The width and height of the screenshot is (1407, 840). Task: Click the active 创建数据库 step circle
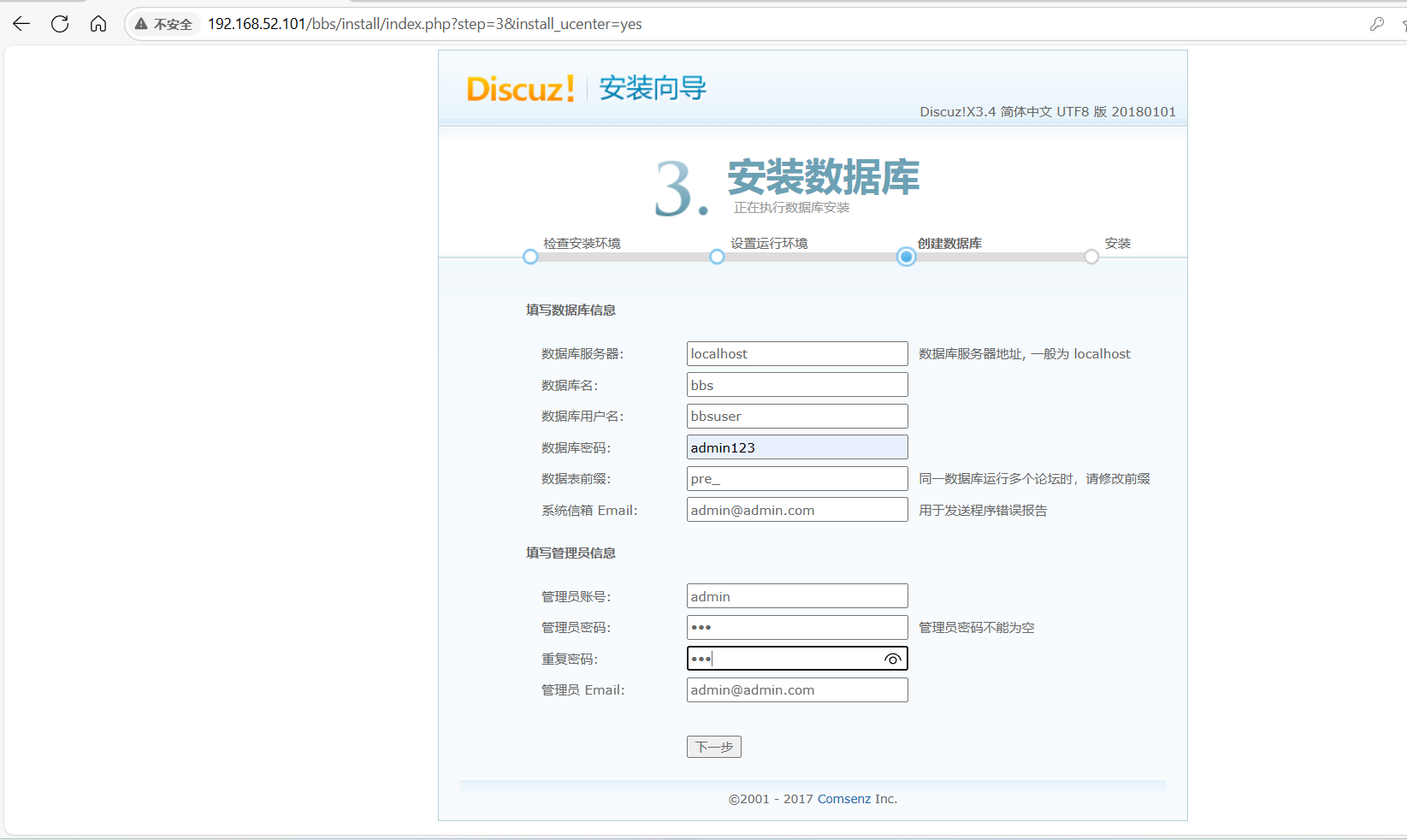[906, 257]
